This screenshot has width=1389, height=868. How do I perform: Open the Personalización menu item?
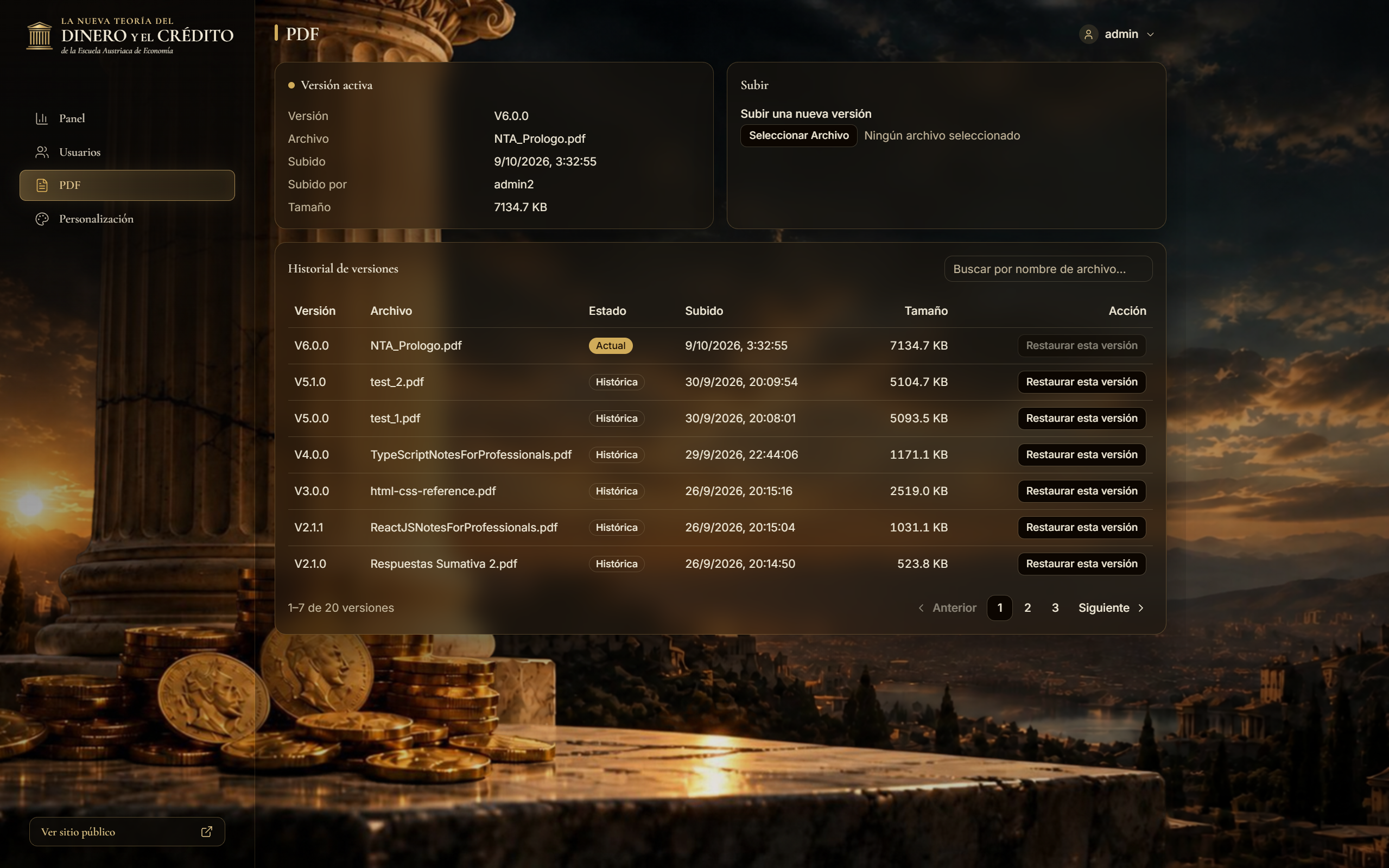(127, 219)
